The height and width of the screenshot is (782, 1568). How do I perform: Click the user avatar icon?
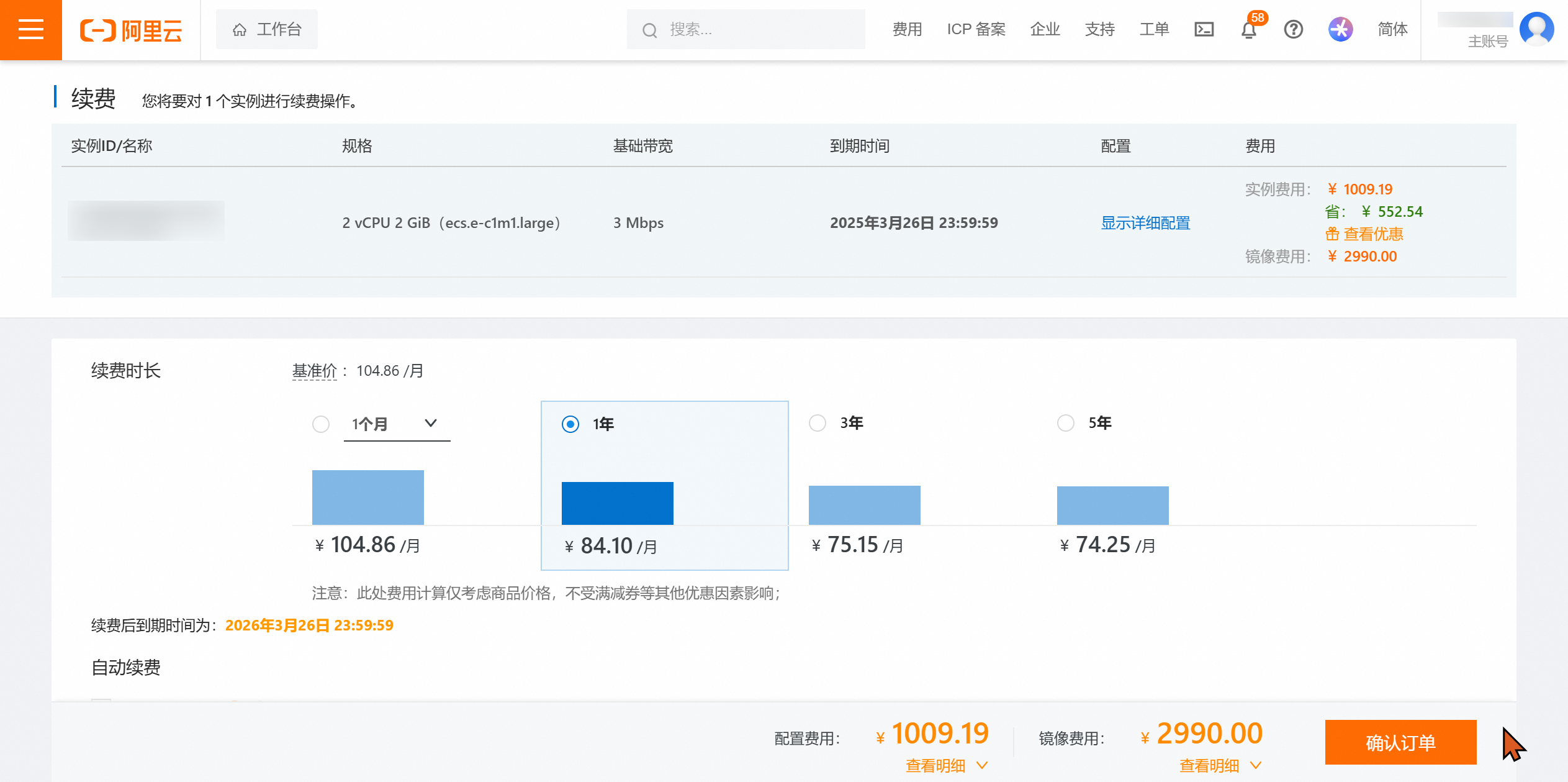pyautogui.click(x=1536, y=29)
